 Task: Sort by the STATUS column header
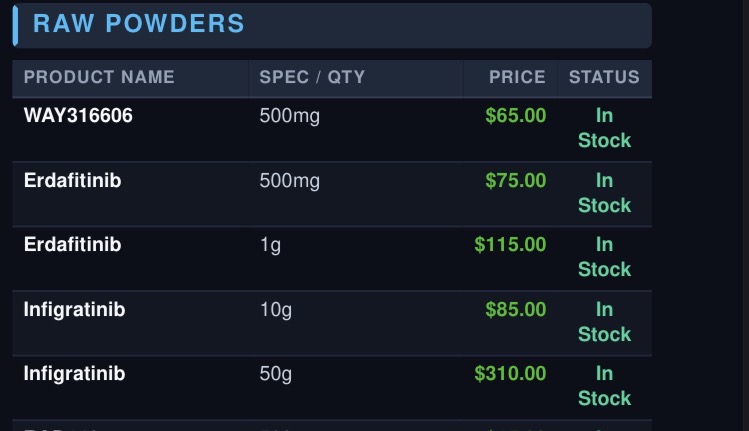pyautogui.click(x=604, y=77)
